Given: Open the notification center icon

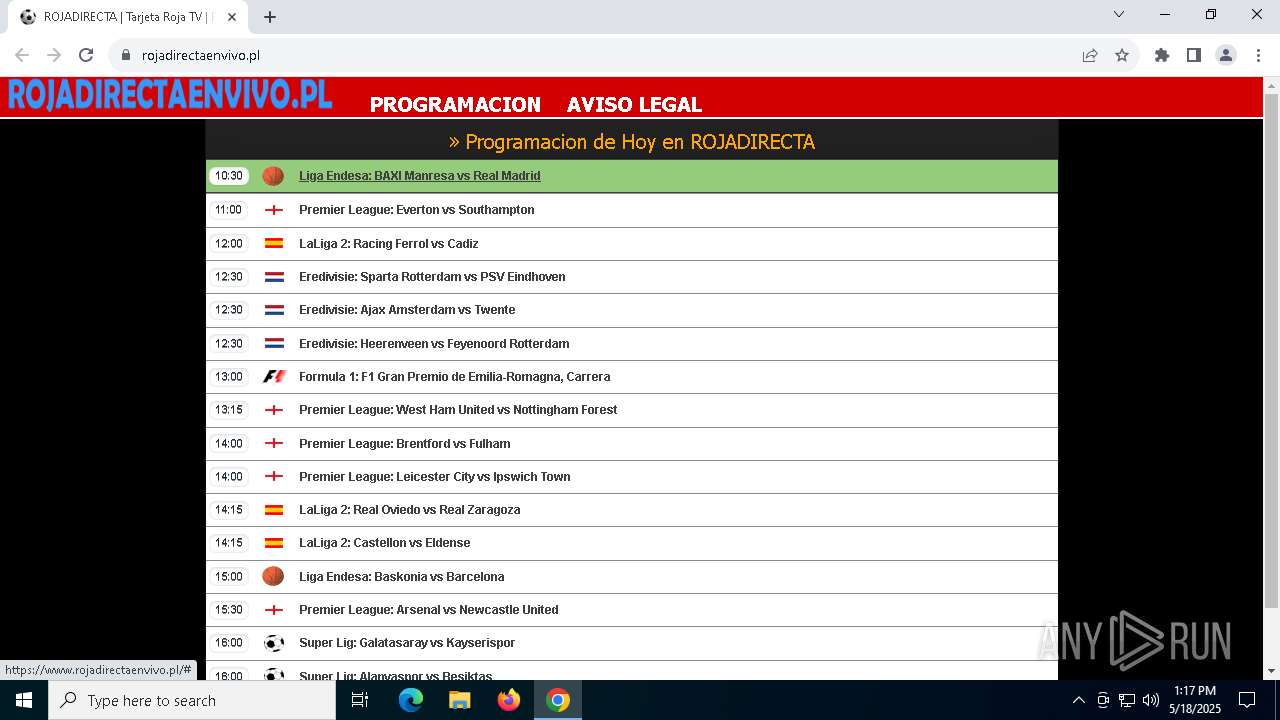Looking at the screenshot, I should pos(1247,700).
